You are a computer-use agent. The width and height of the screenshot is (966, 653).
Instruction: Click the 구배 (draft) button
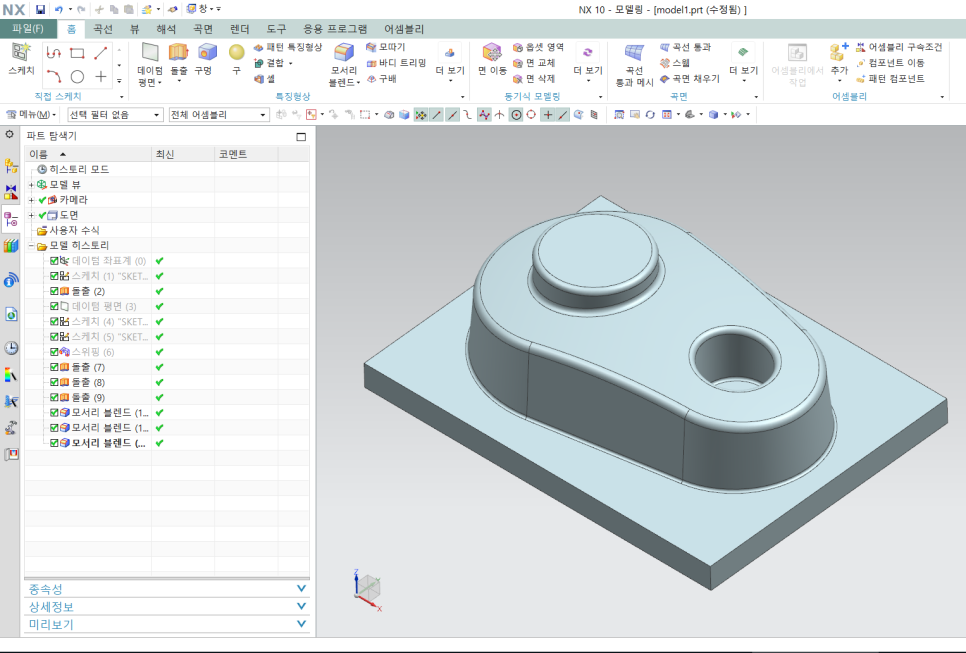(381, 79)
